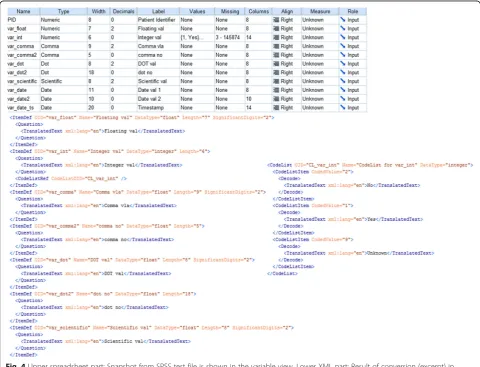Click the Align icon in the var_comma2 row
Viewport: 480px width, 367px height.
coord(276,55)
